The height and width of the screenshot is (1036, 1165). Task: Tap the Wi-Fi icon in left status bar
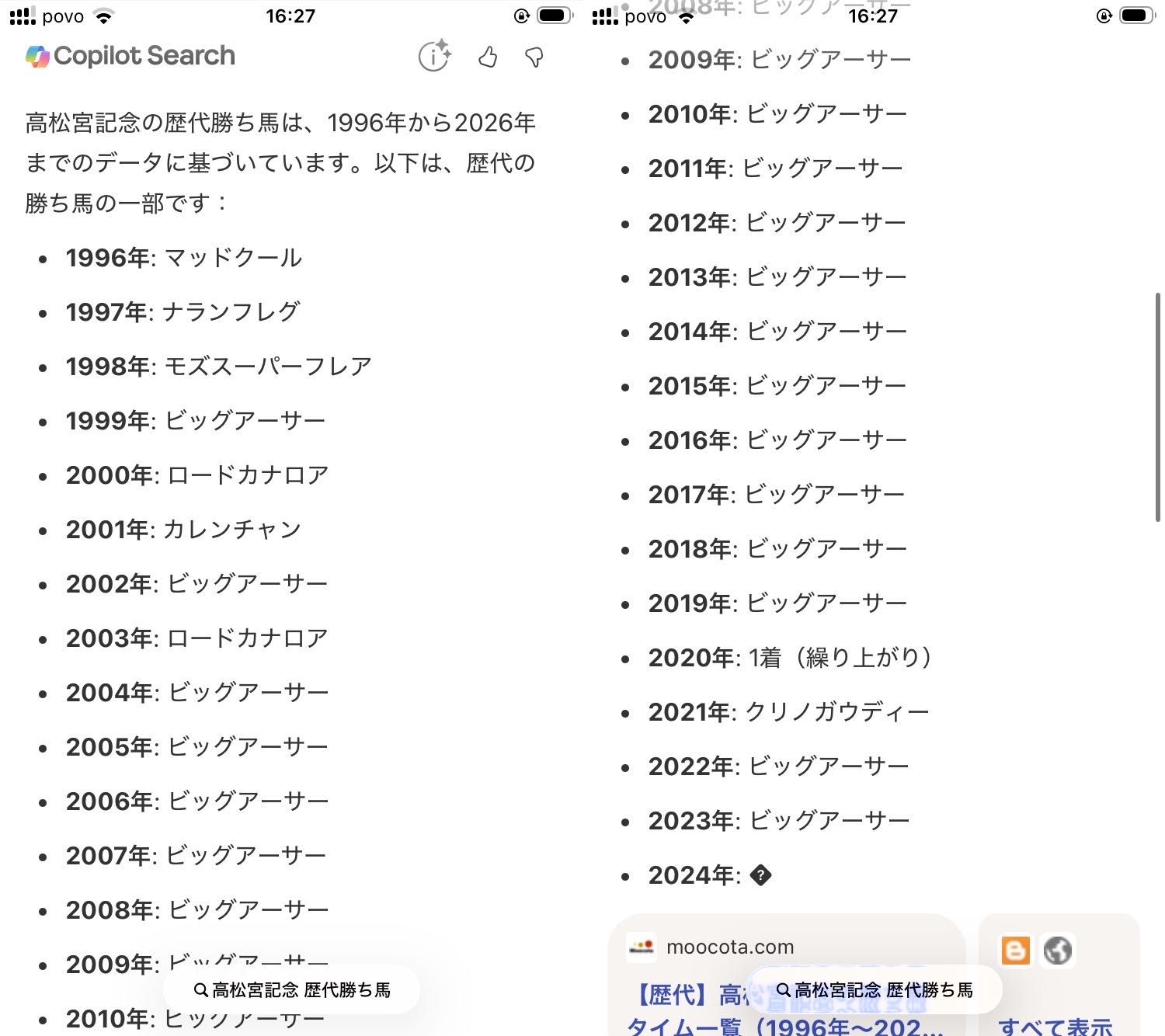[103, 16]
